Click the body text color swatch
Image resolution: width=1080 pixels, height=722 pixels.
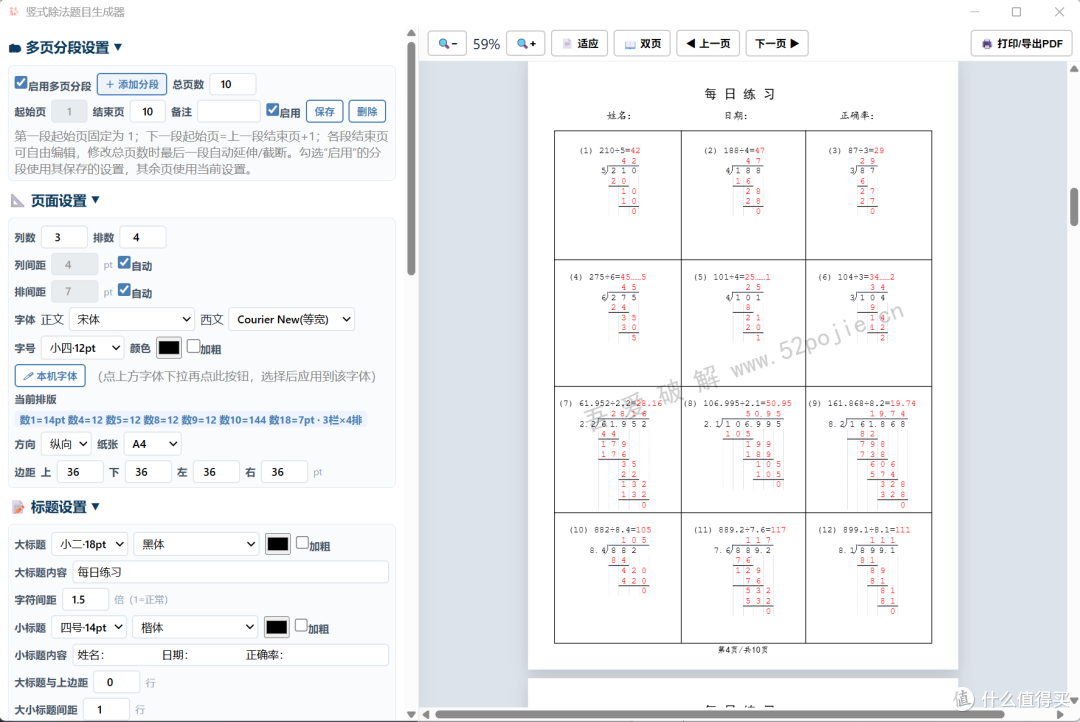169,348
